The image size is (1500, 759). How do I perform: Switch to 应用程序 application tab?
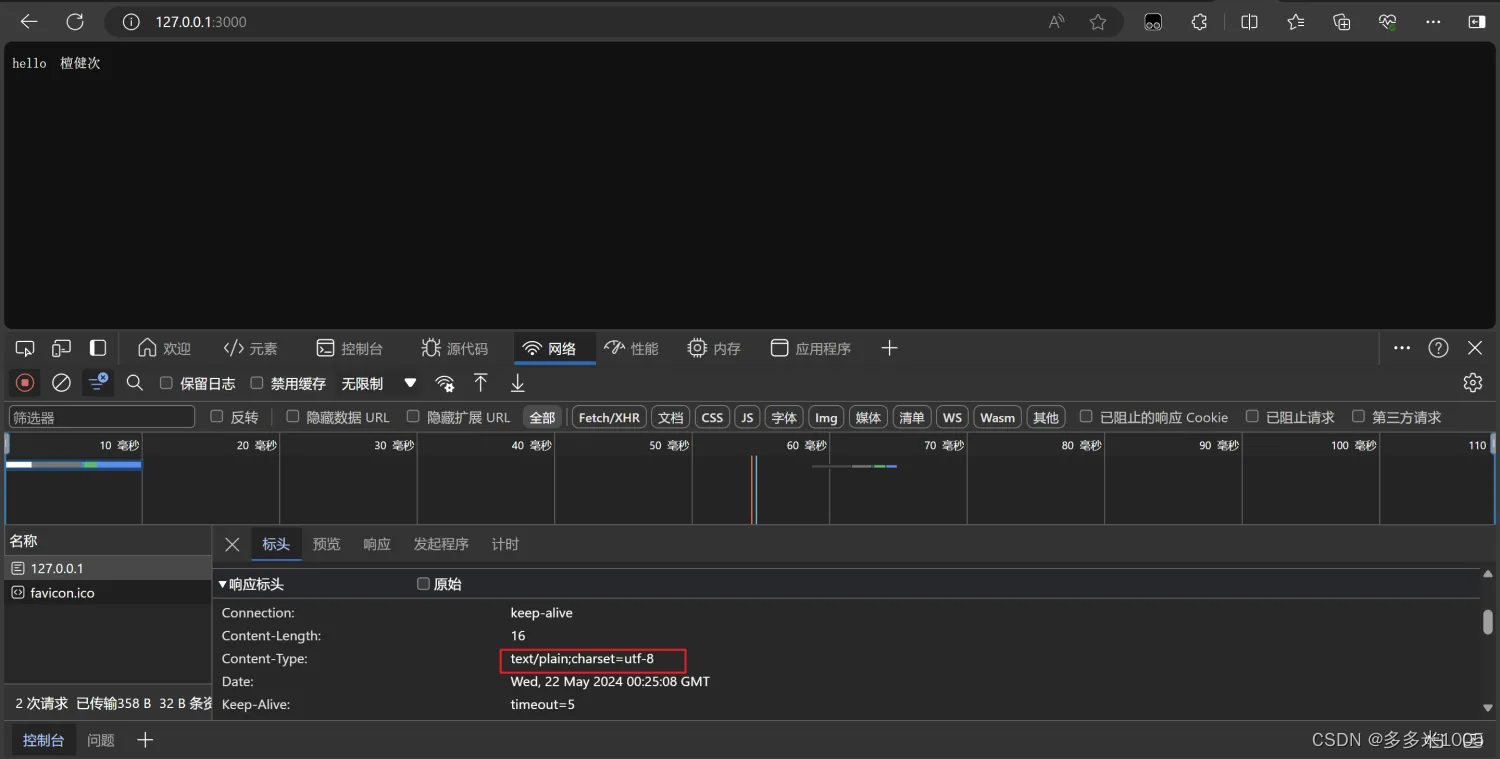[811, 348]
